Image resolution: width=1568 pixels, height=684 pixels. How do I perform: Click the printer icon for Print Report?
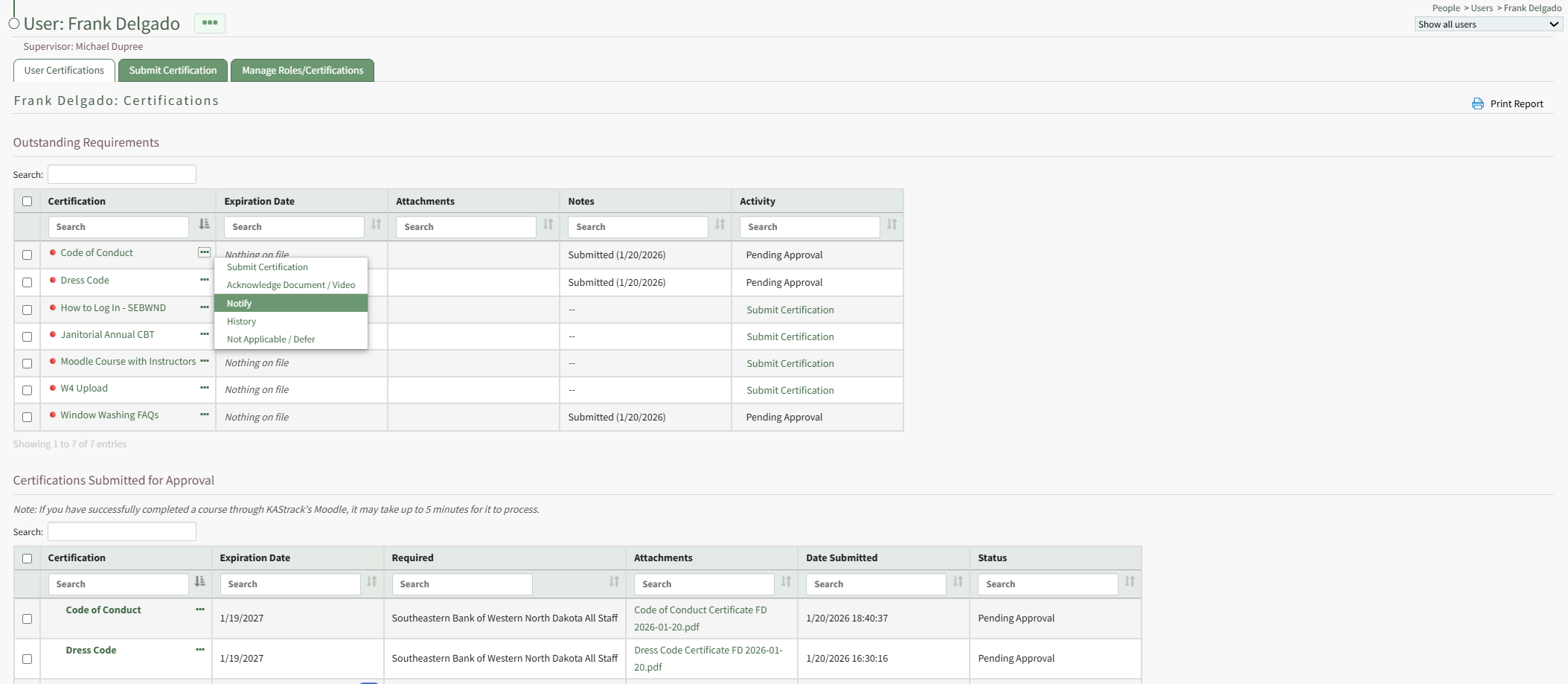(1477, 104)
